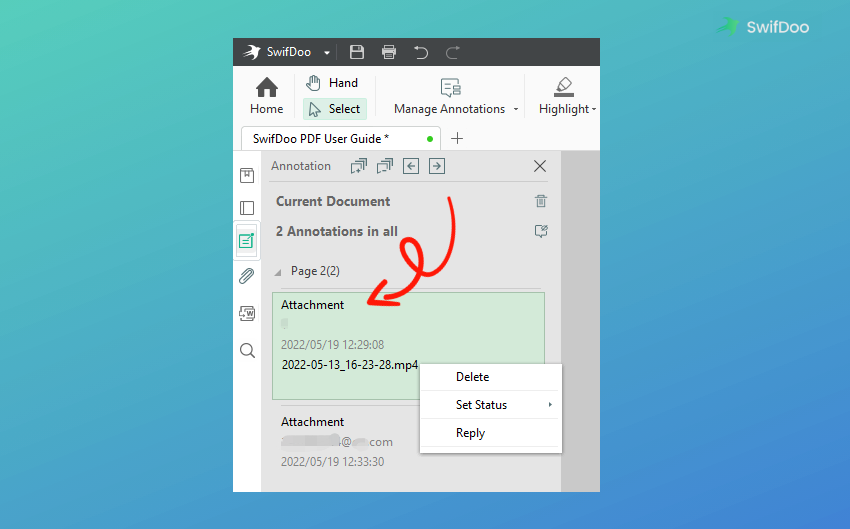Open the SwifDoo application menu dropdown

pyautogui.click(x=327, y=53)
